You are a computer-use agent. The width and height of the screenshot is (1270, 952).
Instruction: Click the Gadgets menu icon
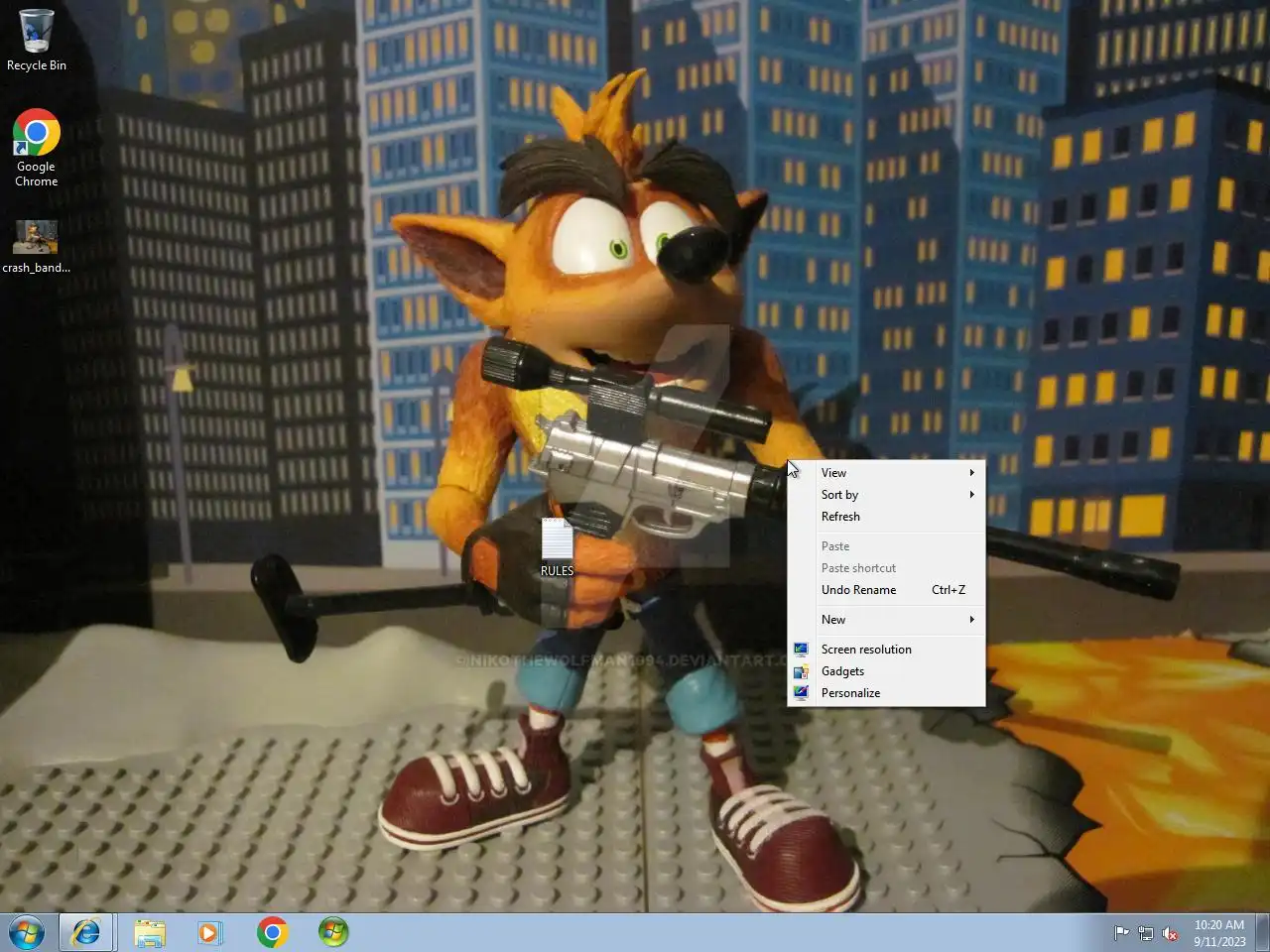pos(802,671)
